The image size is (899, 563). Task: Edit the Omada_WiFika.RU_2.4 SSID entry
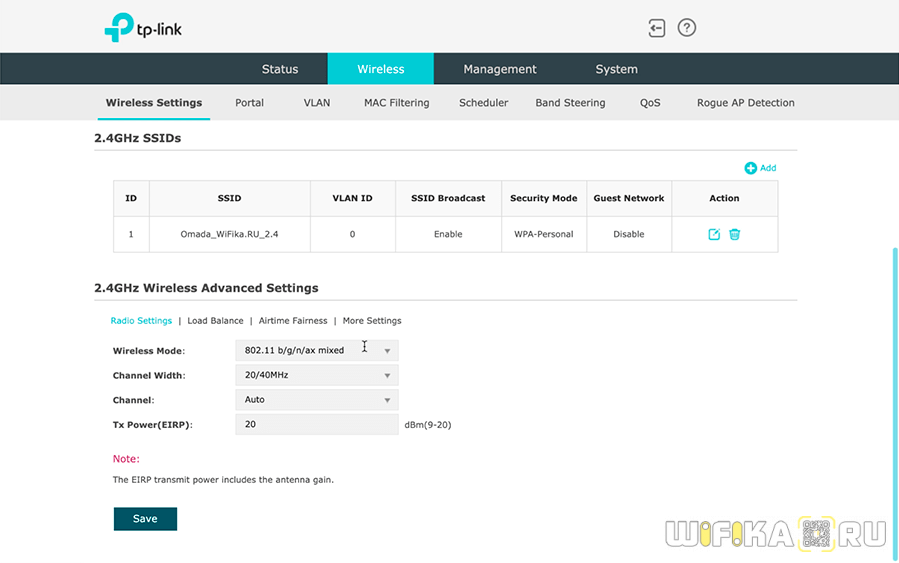(714, 234)
